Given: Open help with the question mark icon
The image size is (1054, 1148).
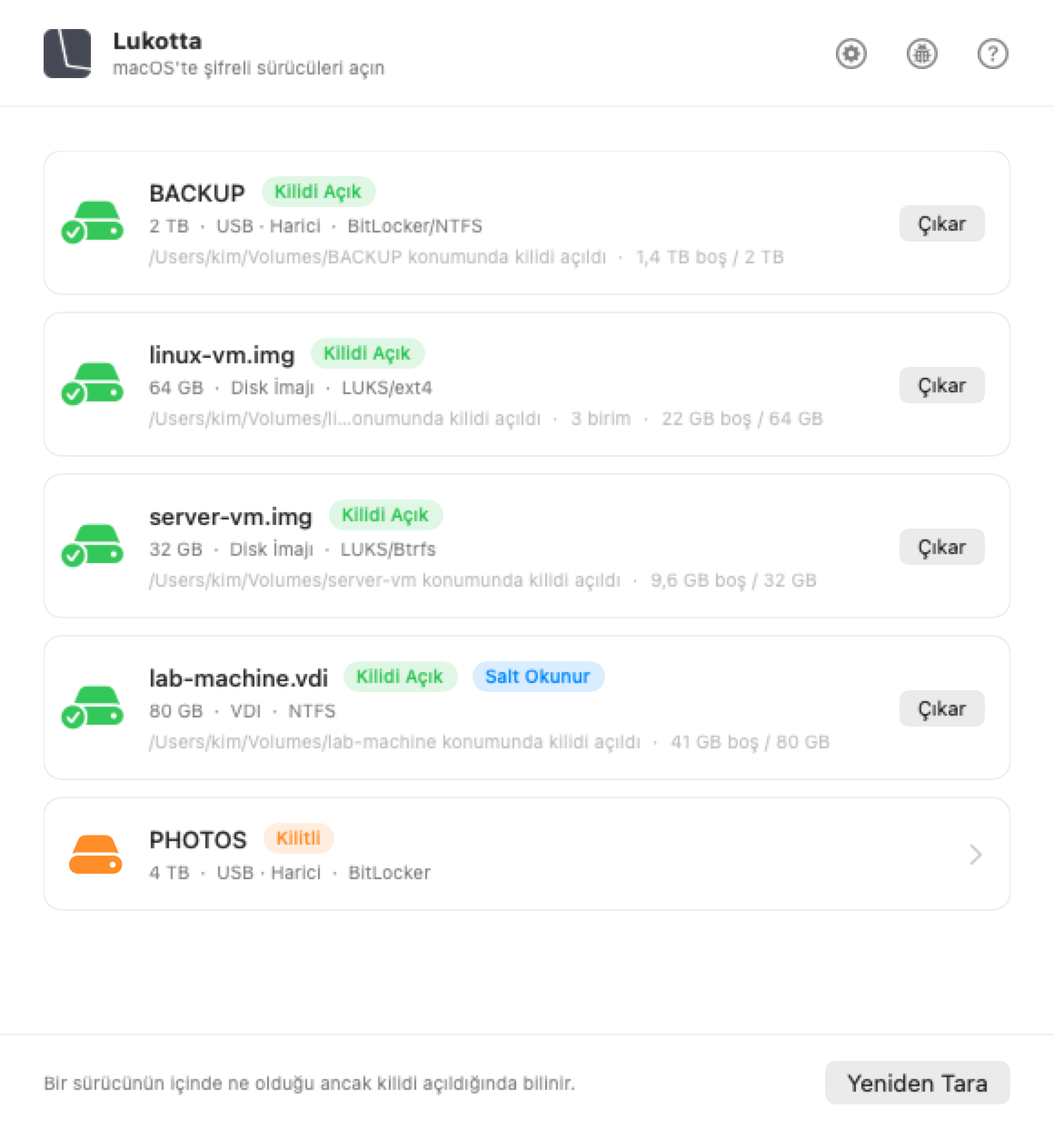Looking at the screenshot, I should (x=992, y=54).
